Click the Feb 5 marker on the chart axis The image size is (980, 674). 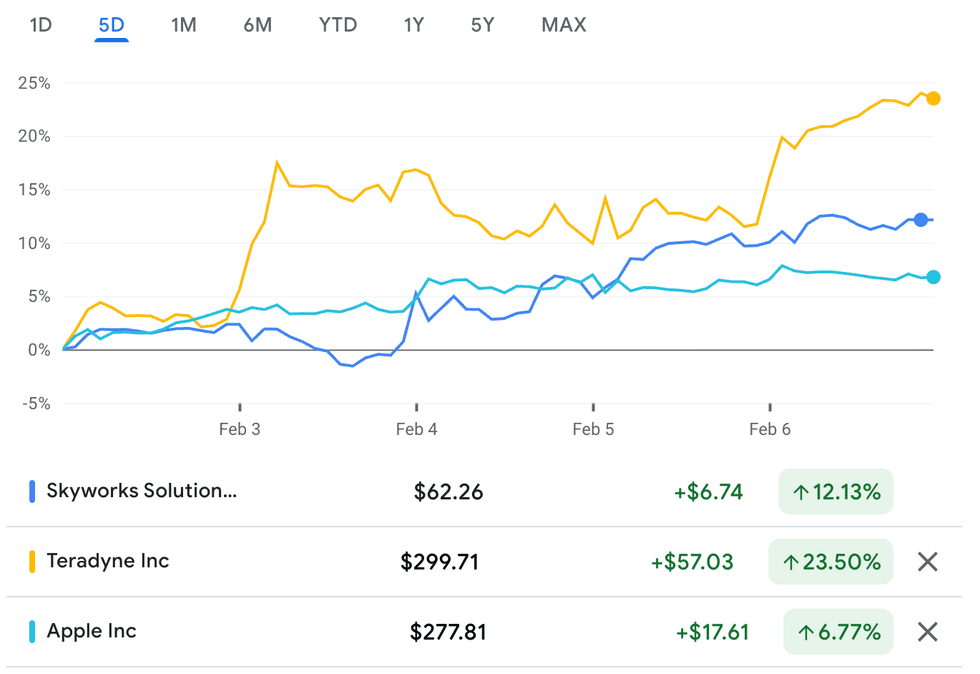point(594,429)
